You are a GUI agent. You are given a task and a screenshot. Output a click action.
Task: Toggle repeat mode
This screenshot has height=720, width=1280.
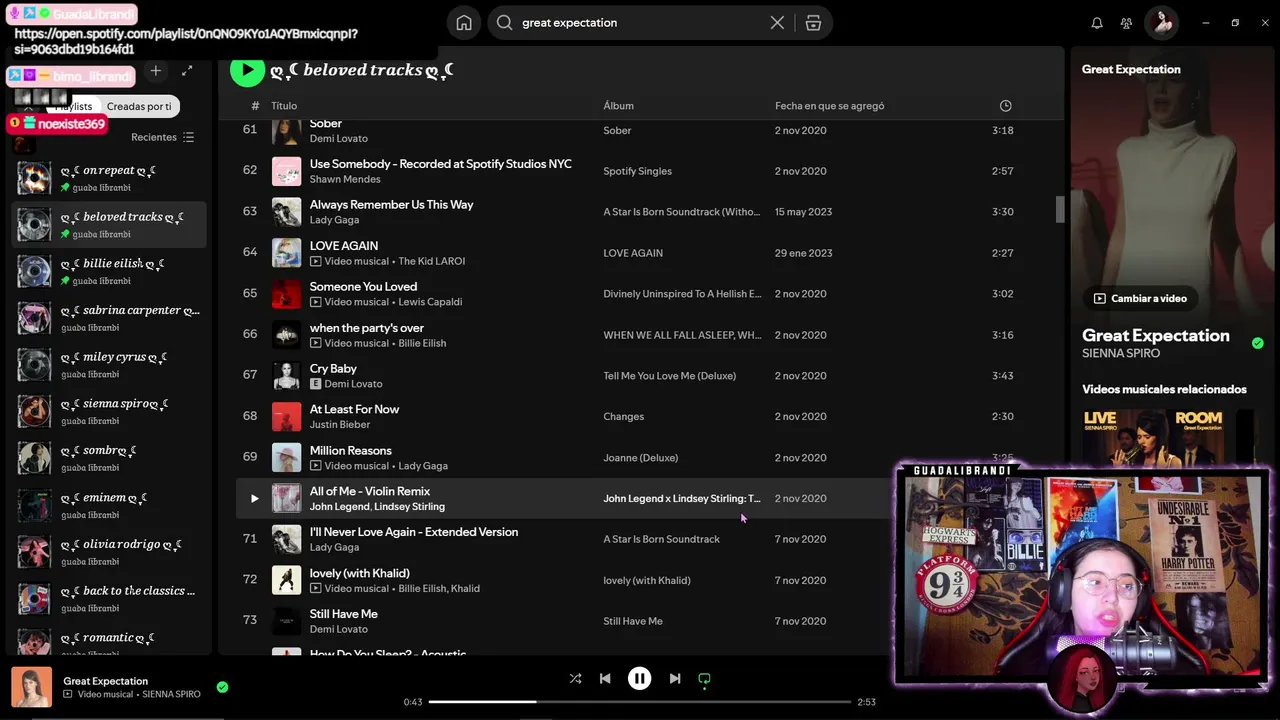coord(704,679)
